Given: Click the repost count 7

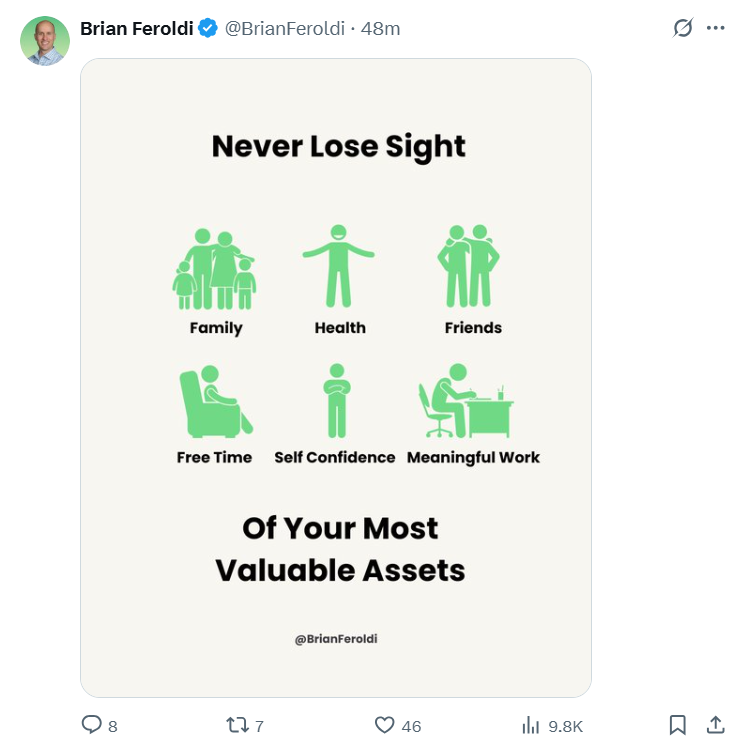Looking at the screenshot, I should point(259,727).
